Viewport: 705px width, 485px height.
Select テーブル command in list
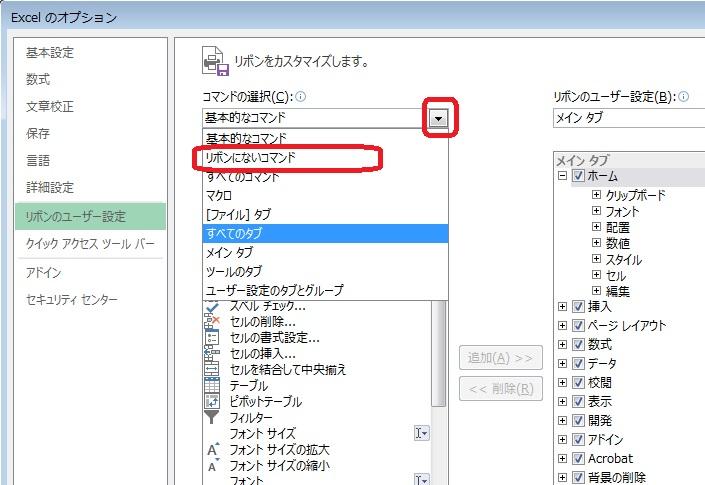pos(317,386)
